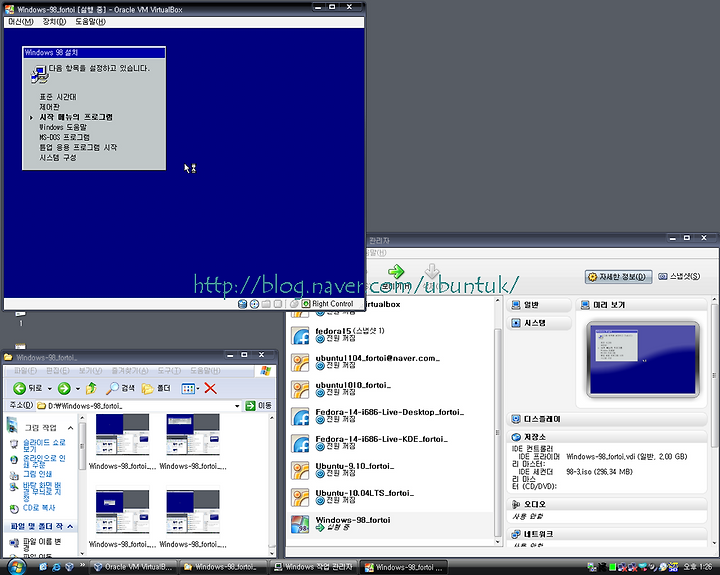Open the address bar dropdown arrow
This screenshot has height=575, width=720.
click(x=237, y=406)
